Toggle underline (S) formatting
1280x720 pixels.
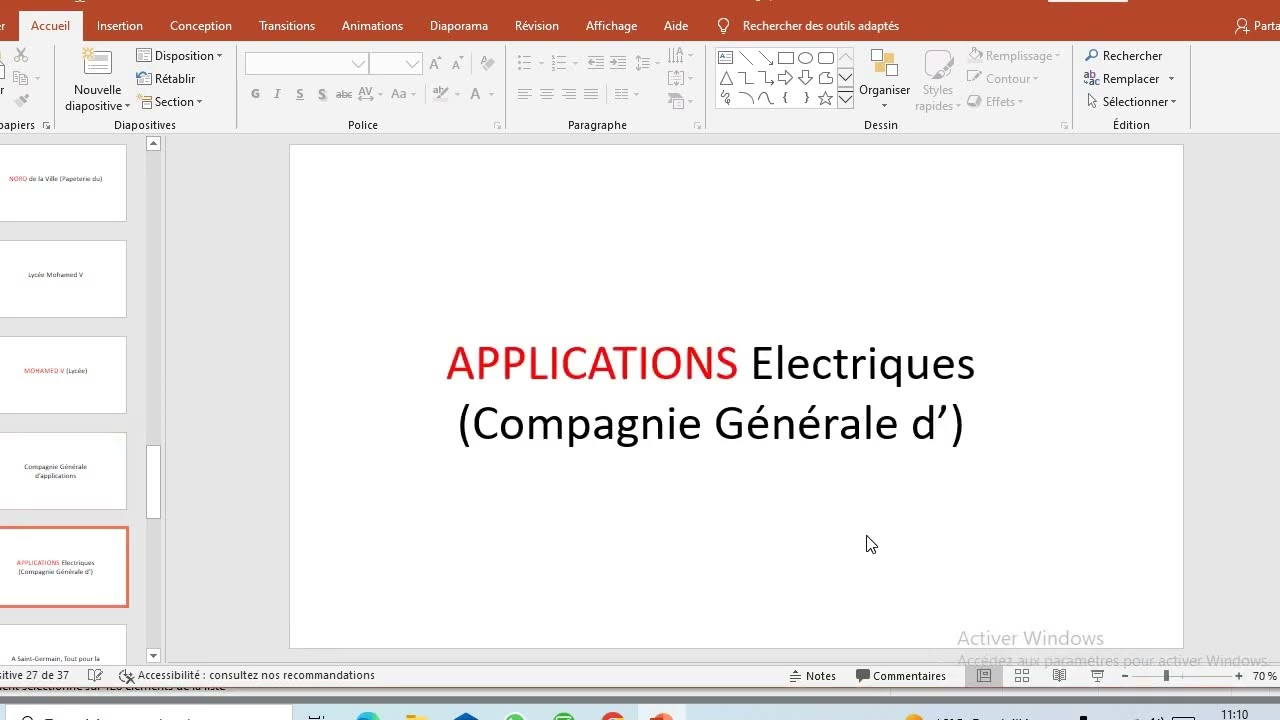pos(300,94)
